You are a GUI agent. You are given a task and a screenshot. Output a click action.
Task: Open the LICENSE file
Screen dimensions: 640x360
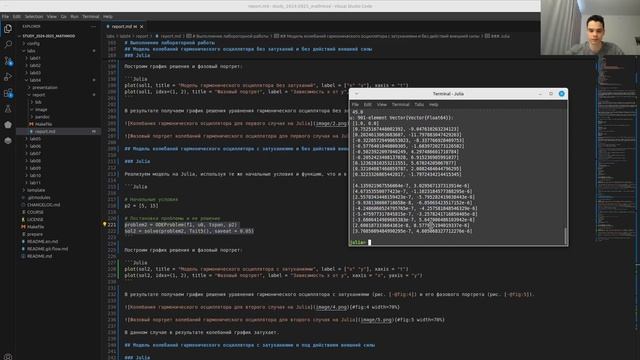pos(35,220)
